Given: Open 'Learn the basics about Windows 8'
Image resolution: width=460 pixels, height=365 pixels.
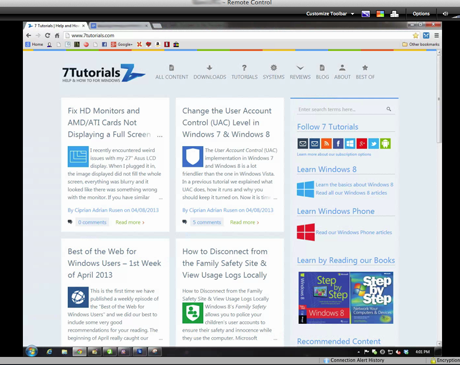Looking at the screenshot, I should 354,185.
